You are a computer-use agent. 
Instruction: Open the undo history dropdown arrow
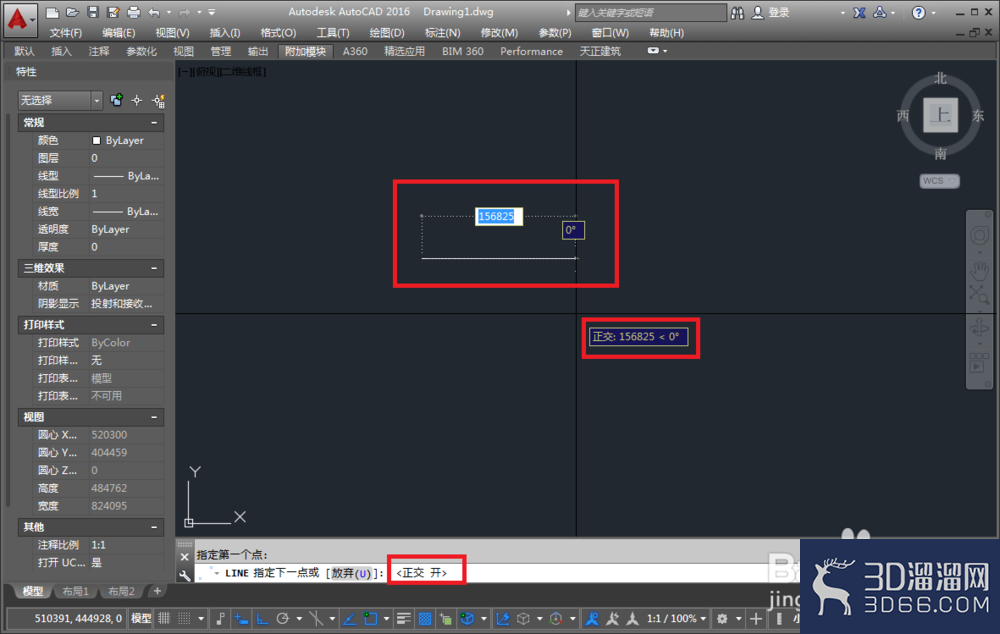[168, 12]
